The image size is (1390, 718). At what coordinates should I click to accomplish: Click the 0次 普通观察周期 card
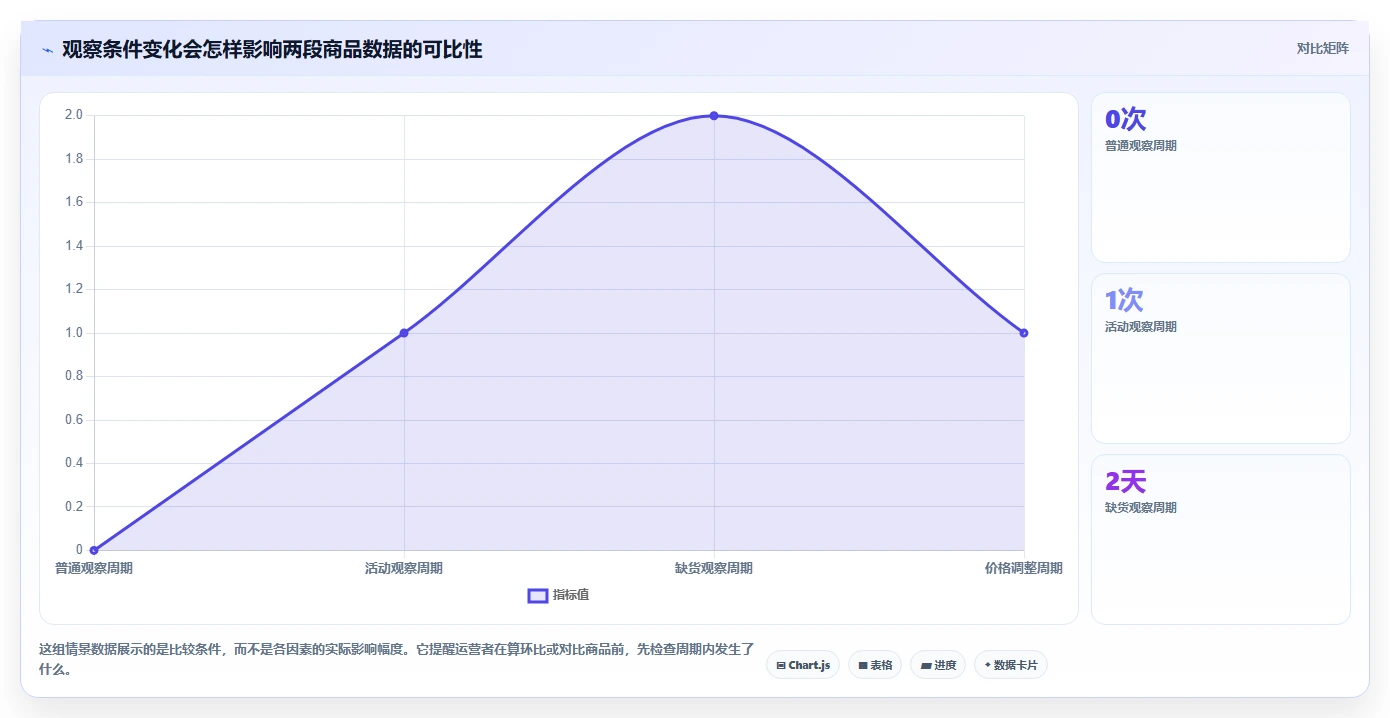[x=1220, y=177]
